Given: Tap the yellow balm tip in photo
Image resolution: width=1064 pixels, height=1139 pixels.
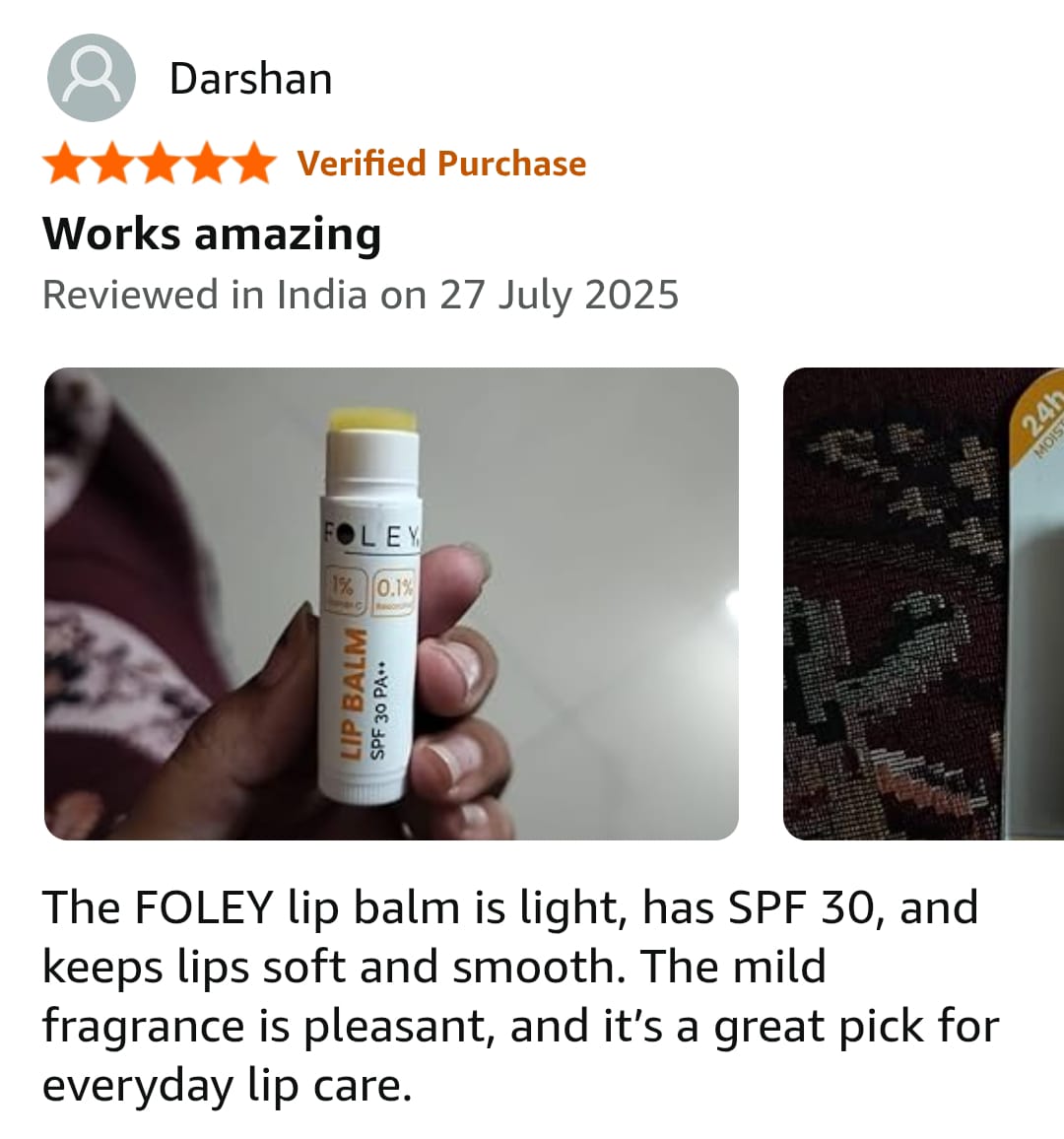Looking at the screenshot, I should 371,419.
